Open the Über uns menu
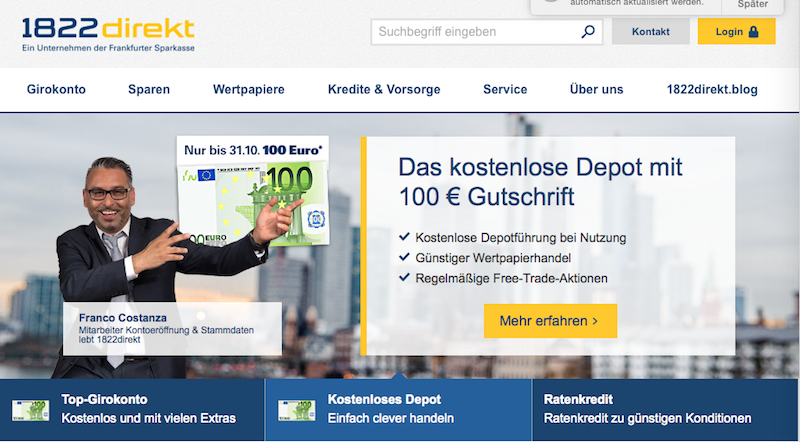800x442 pixels. tap(596, 89)
